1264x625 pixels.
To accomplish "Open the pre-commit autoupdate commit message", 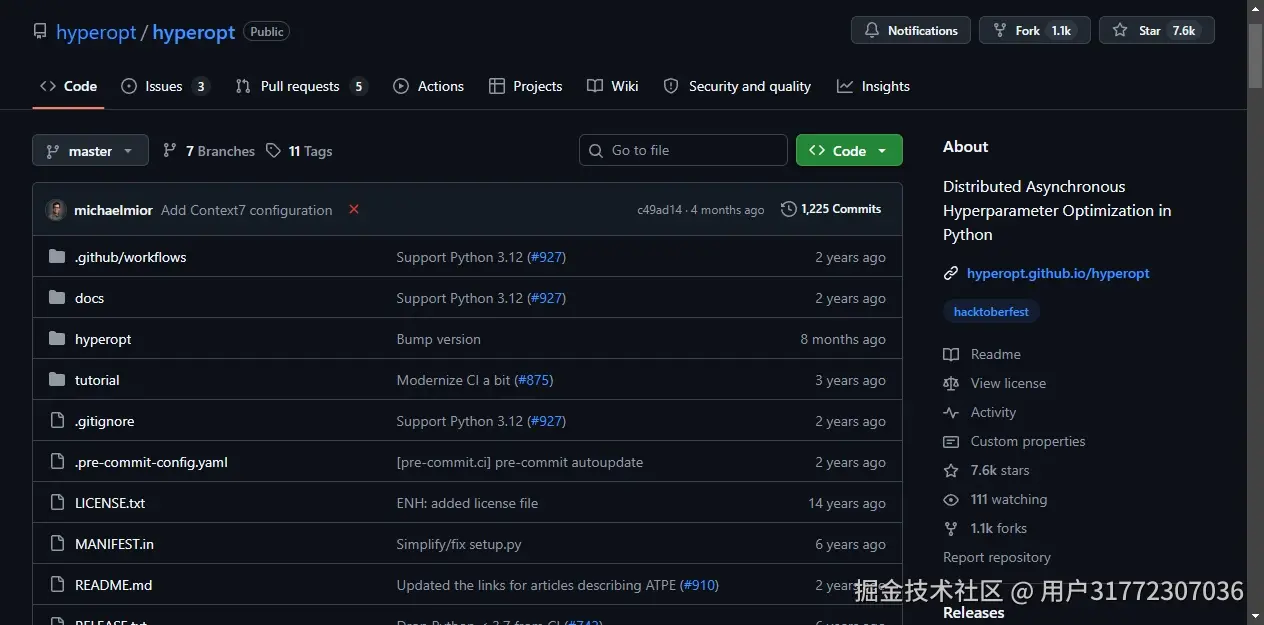I will [x=520, y=462].
